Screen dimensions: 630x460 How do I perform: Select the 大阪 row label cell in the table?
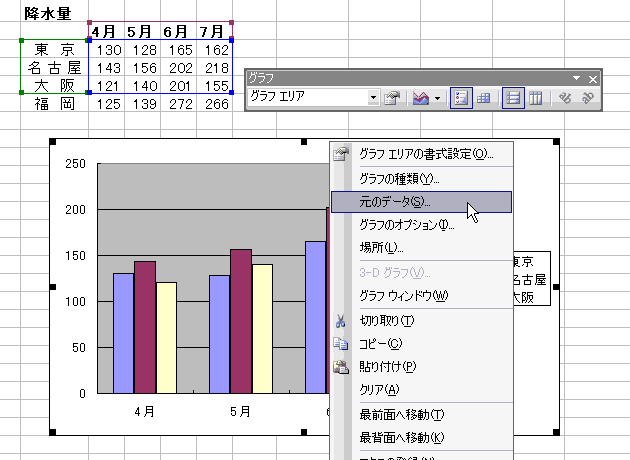pos(54,86)
